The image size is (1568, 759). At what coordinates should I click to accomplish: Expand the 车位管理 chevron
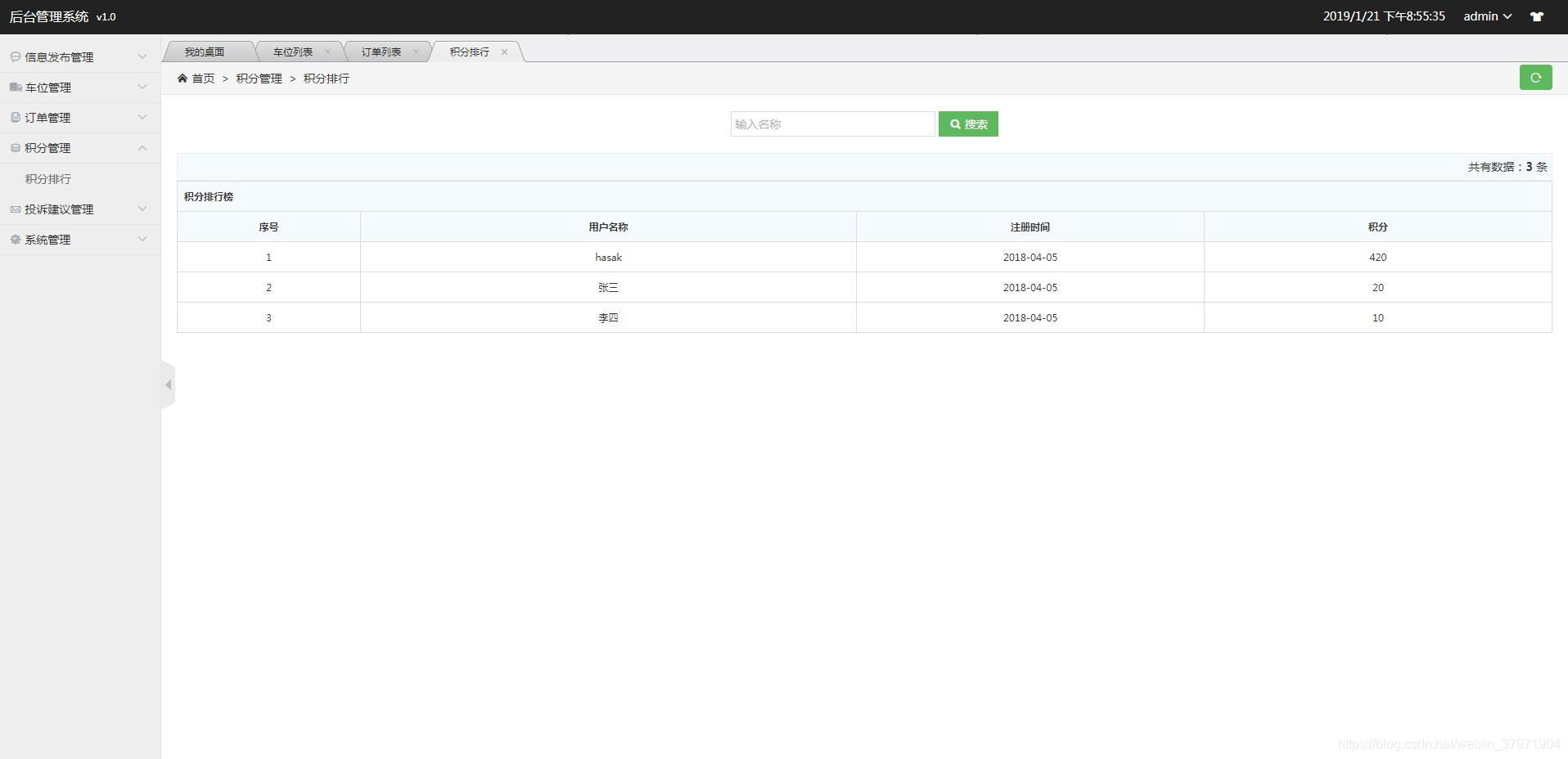coord(142,87)
